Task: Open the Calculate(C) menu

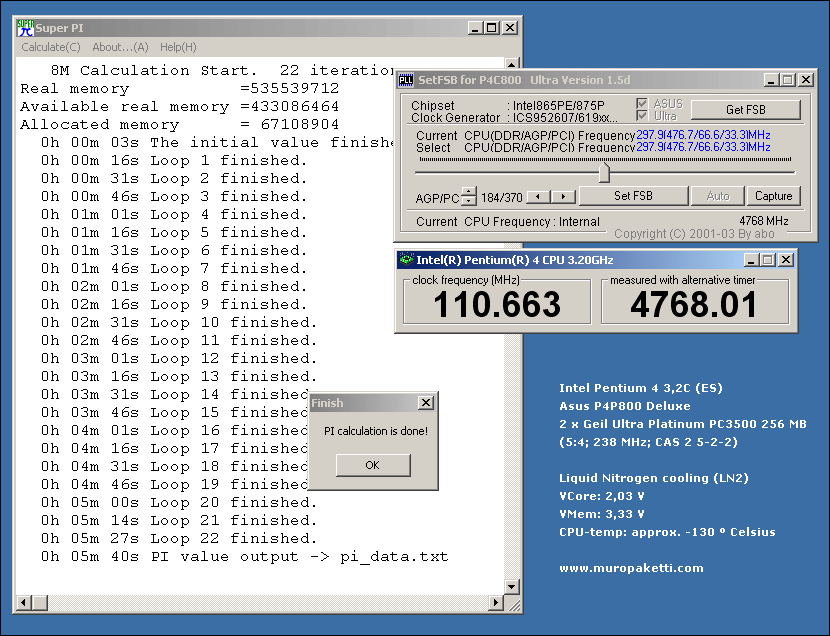Action: point(51,47)
